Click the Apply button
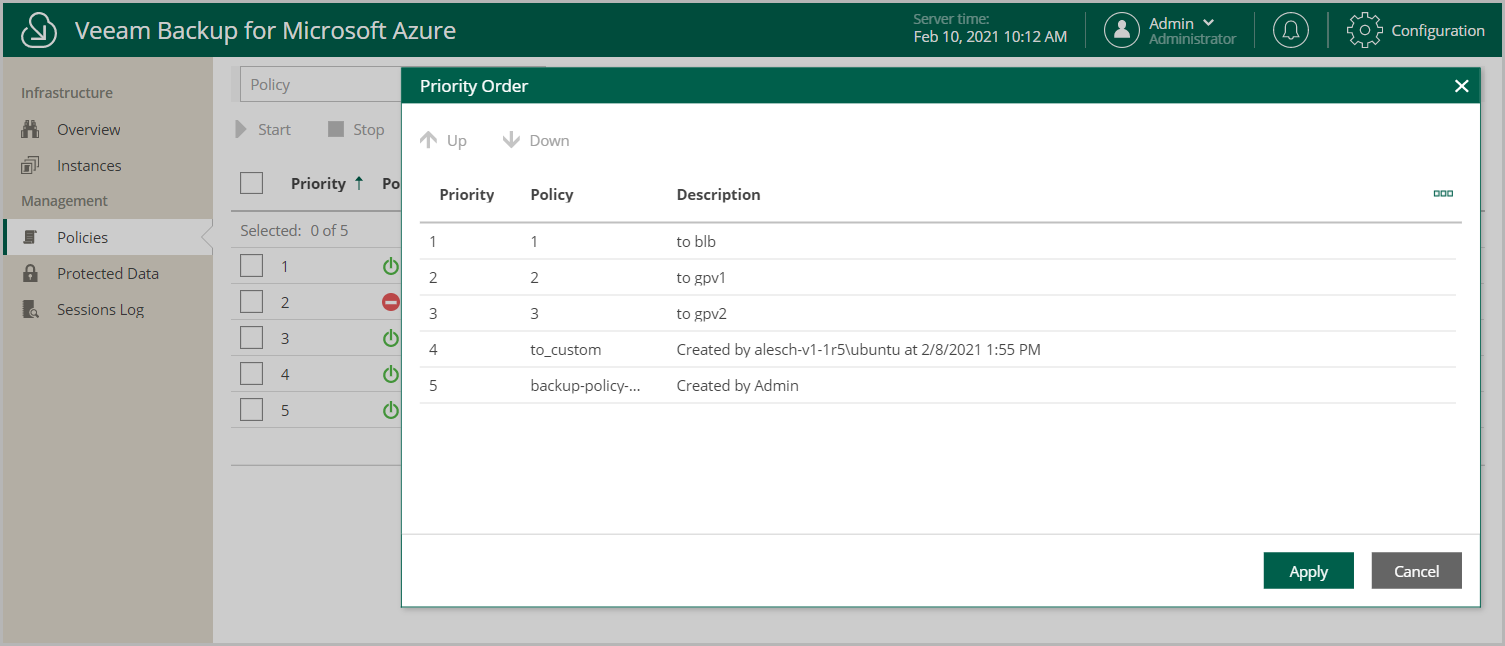 [x=1308, y=571]
